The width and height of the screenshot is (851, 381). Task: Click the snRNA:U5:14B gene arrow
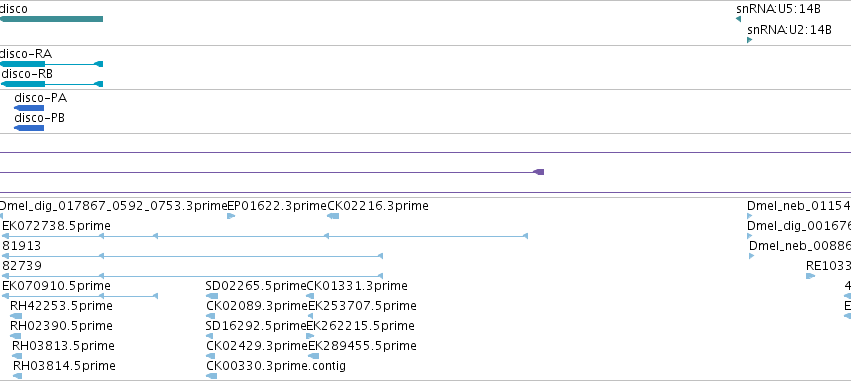[x=739, y=20]
